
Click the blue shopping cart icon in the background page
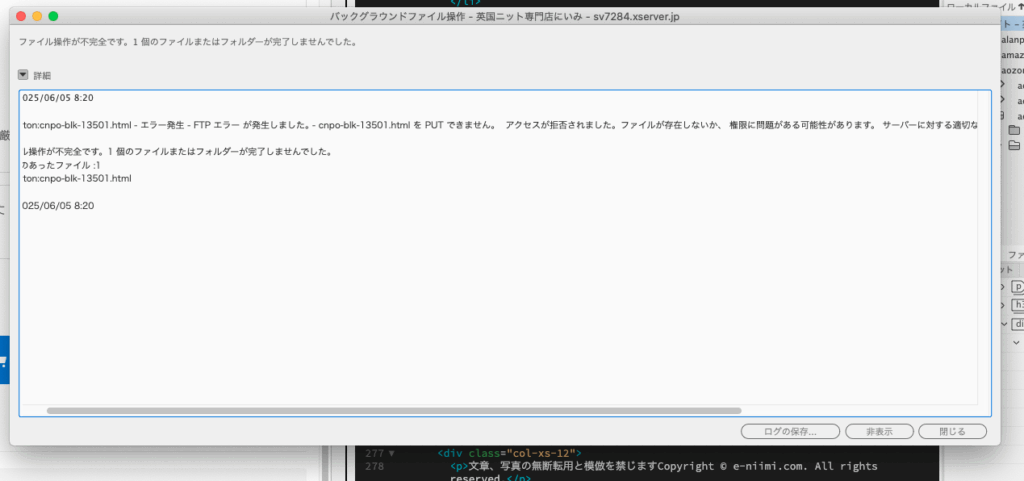click(x=3, y=360)
